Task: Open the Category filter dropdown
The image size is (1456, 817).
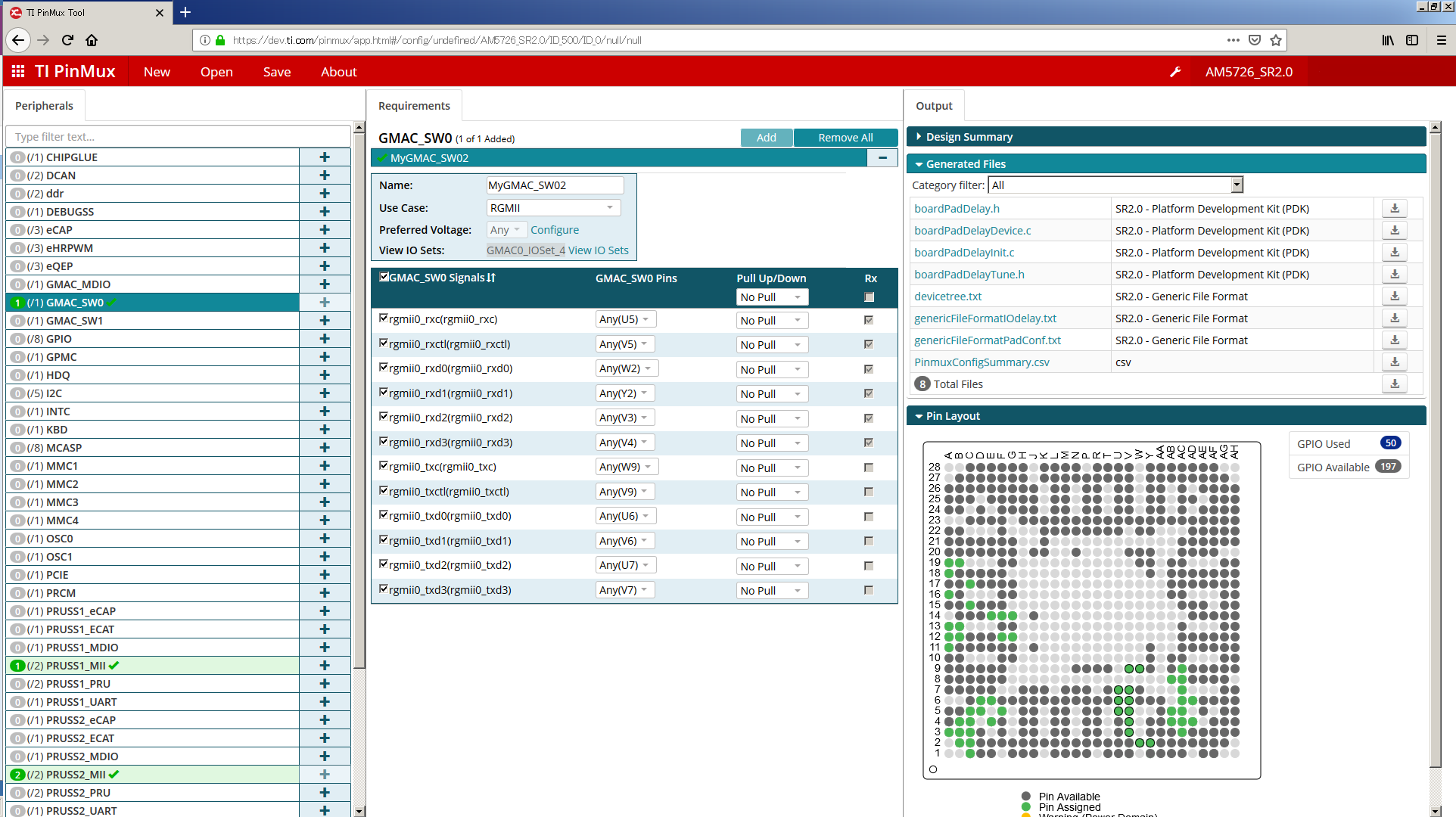Action: coord(1115,185)
